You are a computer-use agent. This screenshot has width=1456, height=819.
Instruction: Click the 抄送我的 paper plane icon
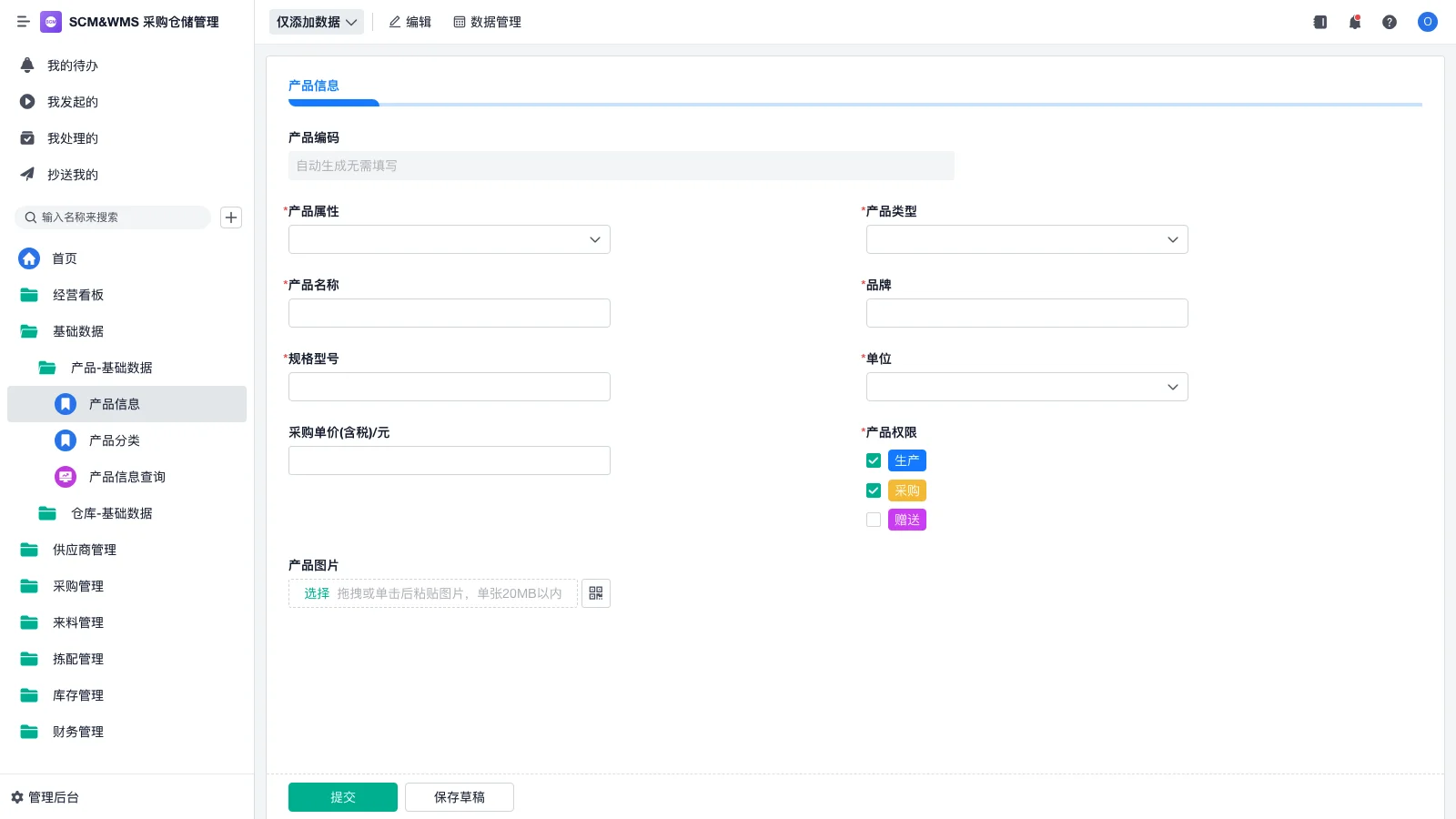[27, 175]
